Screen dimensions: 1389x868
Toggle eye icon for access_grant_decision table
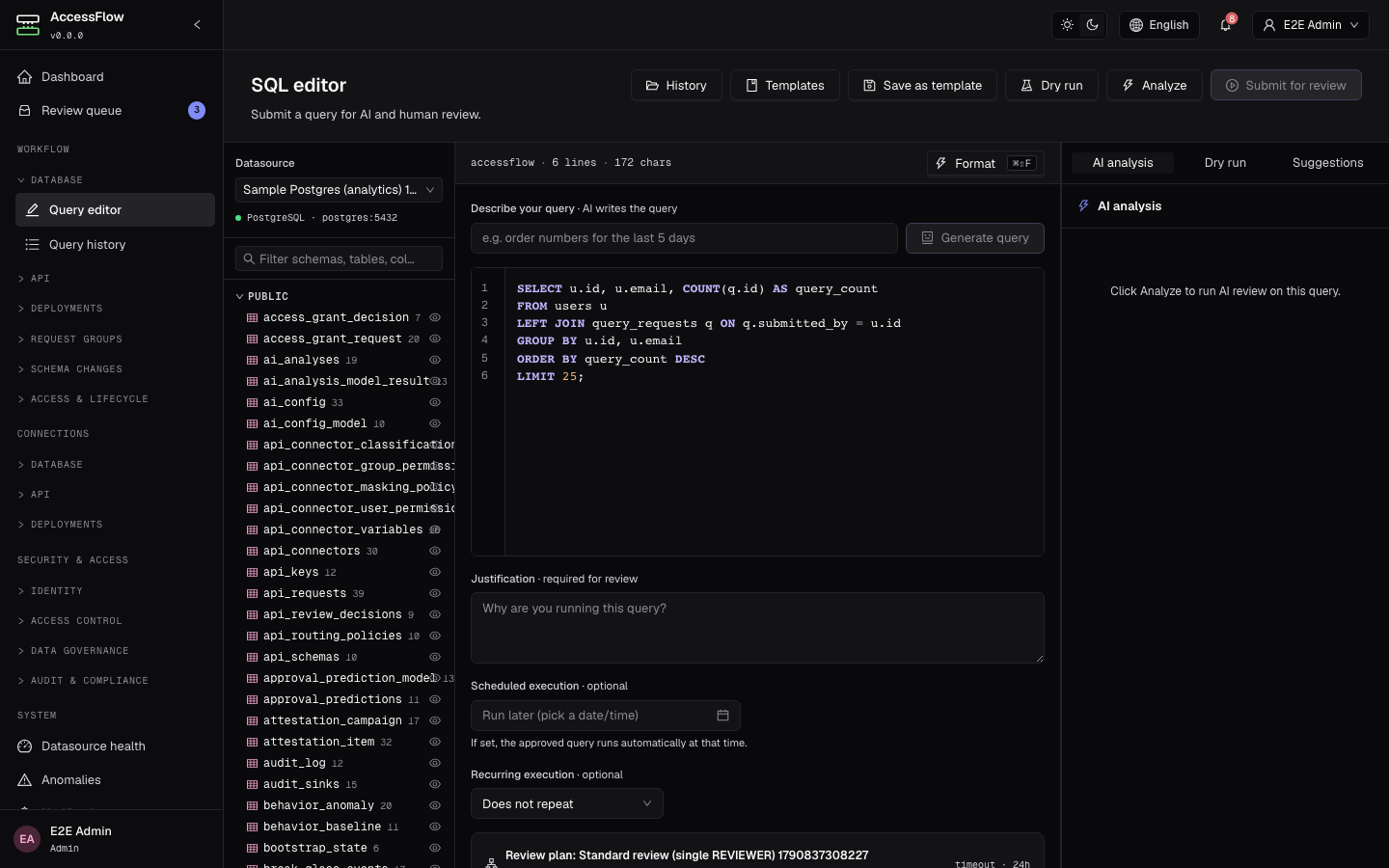coord(435,317)
